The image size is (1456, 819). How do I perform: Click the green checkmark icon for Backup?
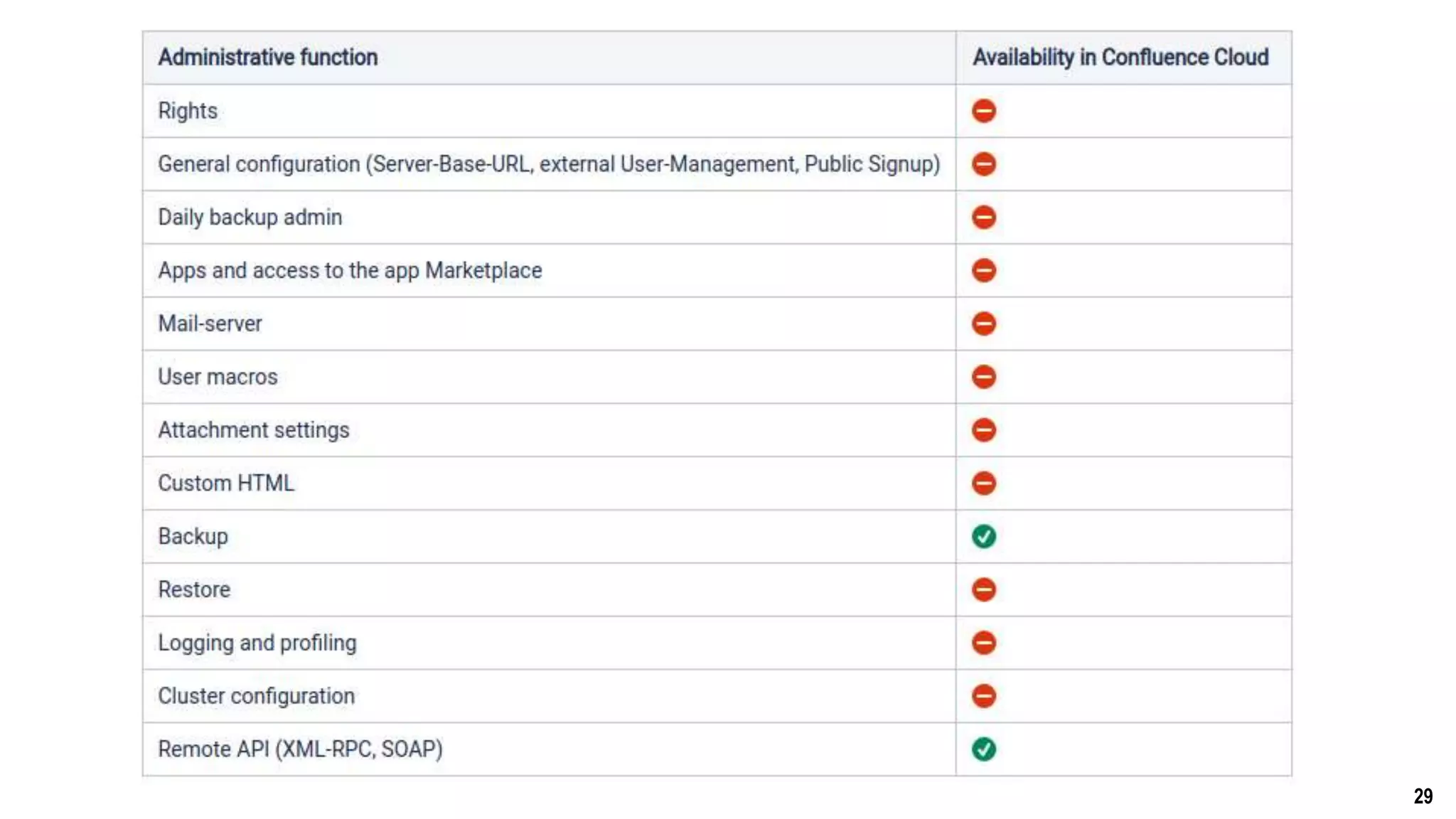[983, 536]
